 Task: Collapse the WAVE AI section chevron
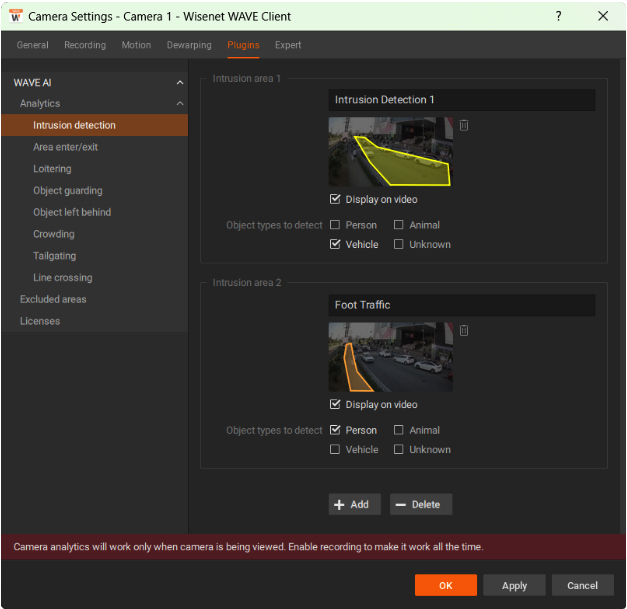pos(180,83)
